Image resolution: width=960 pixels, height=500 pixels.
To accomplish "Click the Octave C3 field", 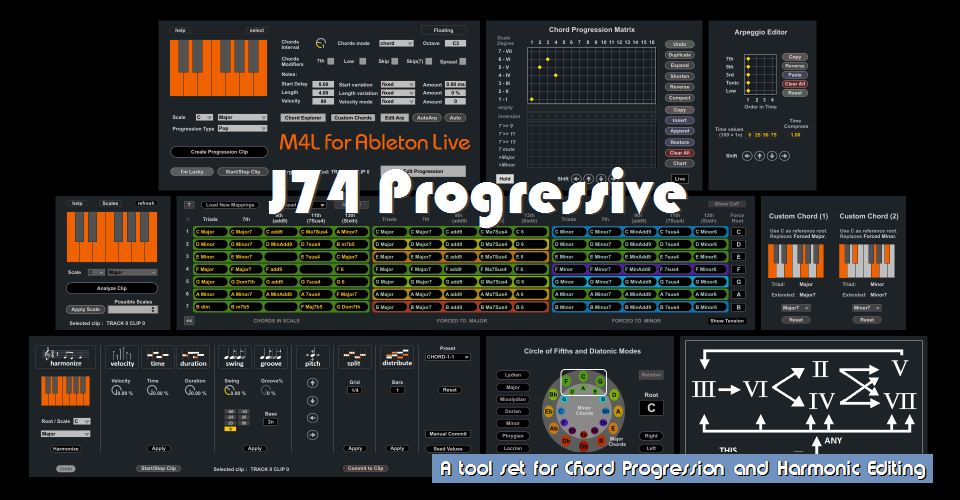I will [456, 43].
